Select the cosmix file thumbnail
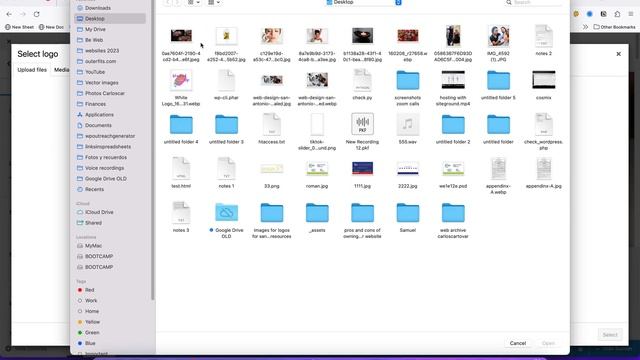Screen dimensions: 640x360 pyautogui.click(x=544, y=80)
